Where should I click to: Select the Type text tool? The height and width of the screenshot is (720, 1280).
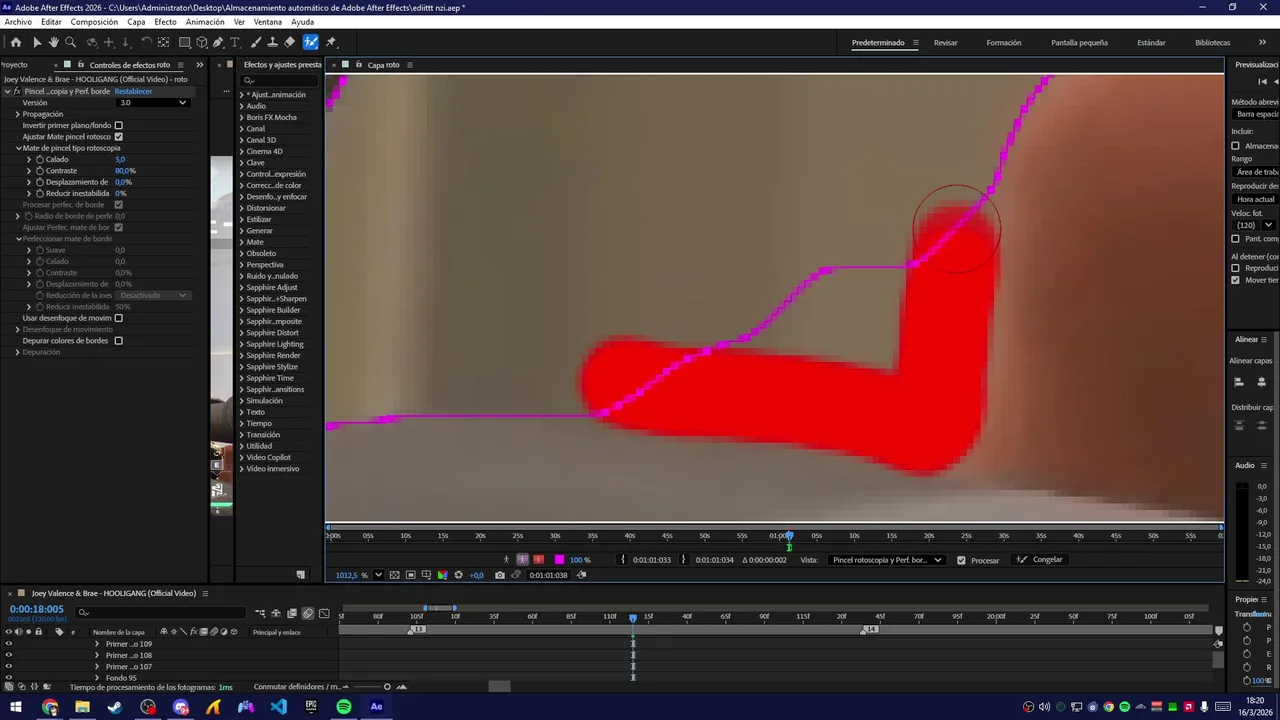[x=235, y=42]
